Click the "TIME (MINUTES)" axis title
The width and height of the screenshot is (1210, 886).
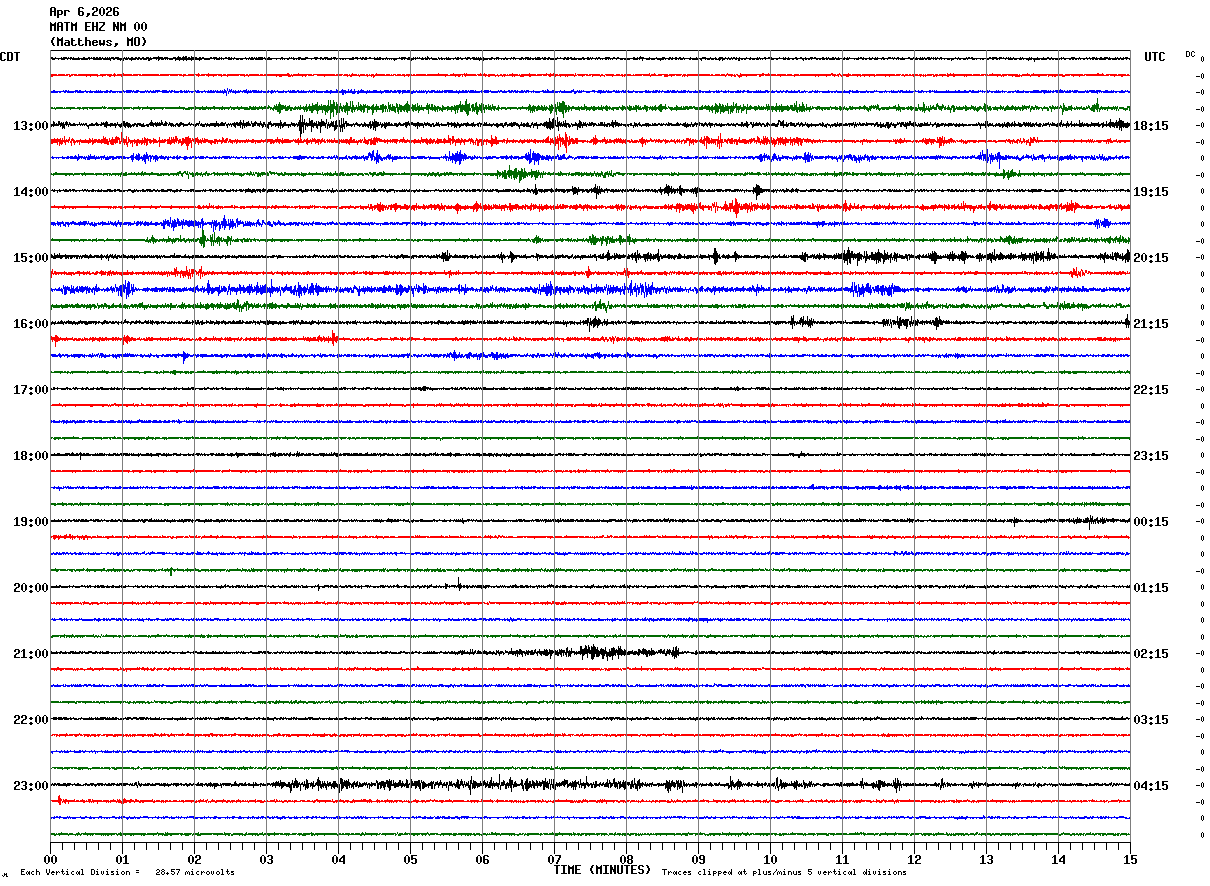602,870
